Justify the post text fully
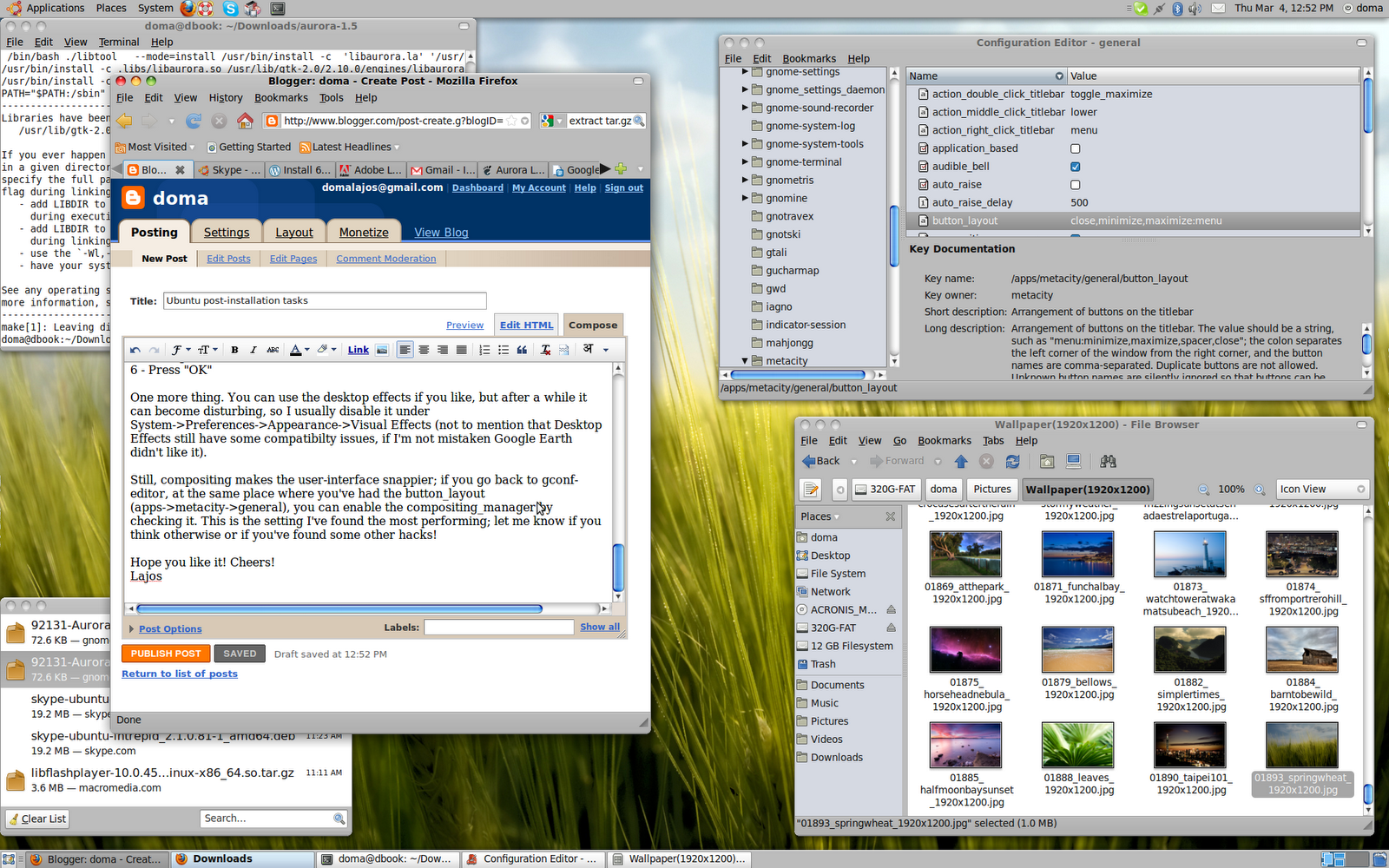This screenshot has height=868, width=1389. (x=462, y=350)
